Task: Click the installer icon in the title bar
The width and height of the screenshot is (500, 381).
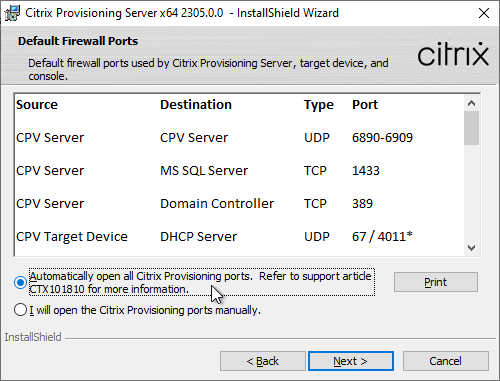Action: point(12,13)
